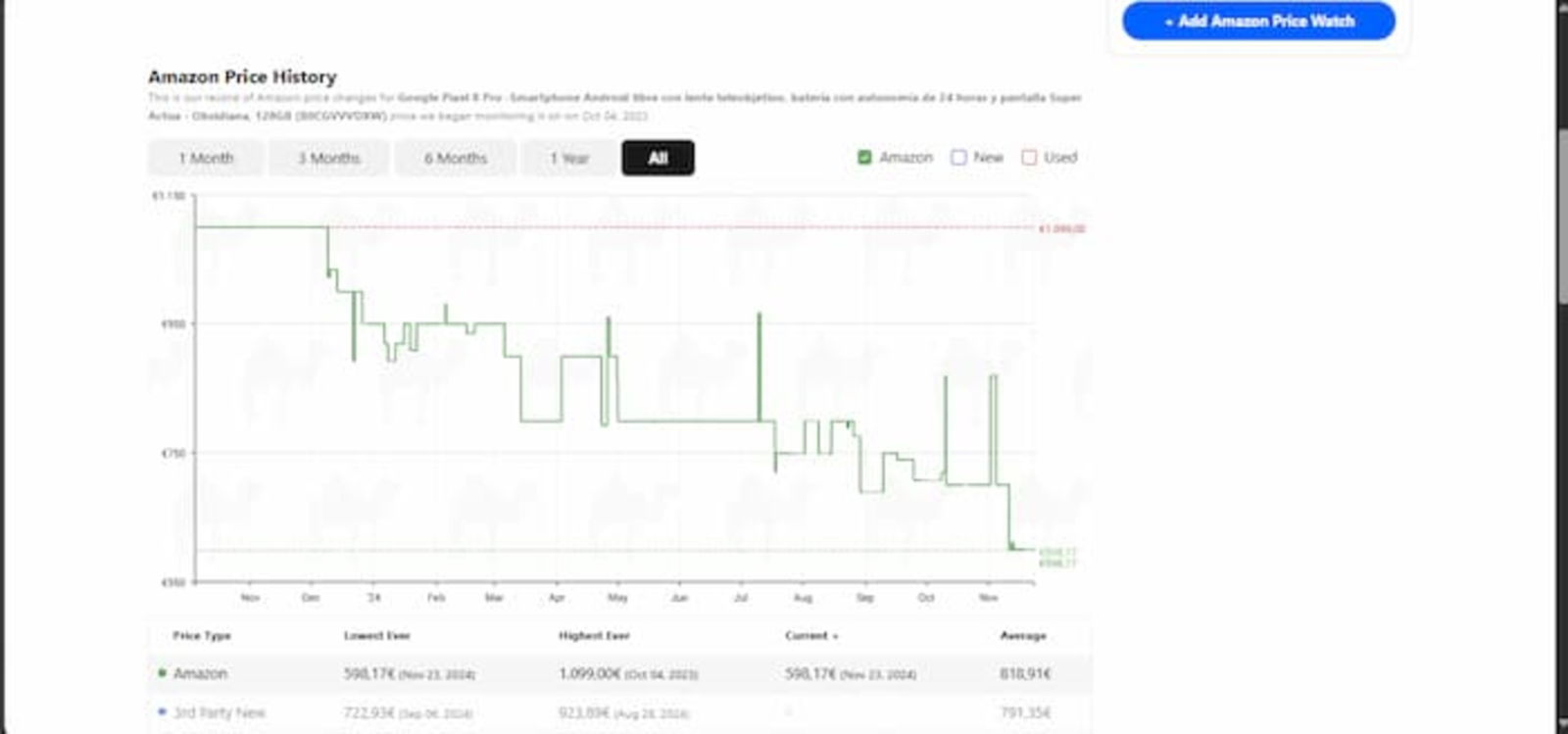1568x734 pixels.
Task: Click the Amazon Price History heading
Action: (242, 76)
